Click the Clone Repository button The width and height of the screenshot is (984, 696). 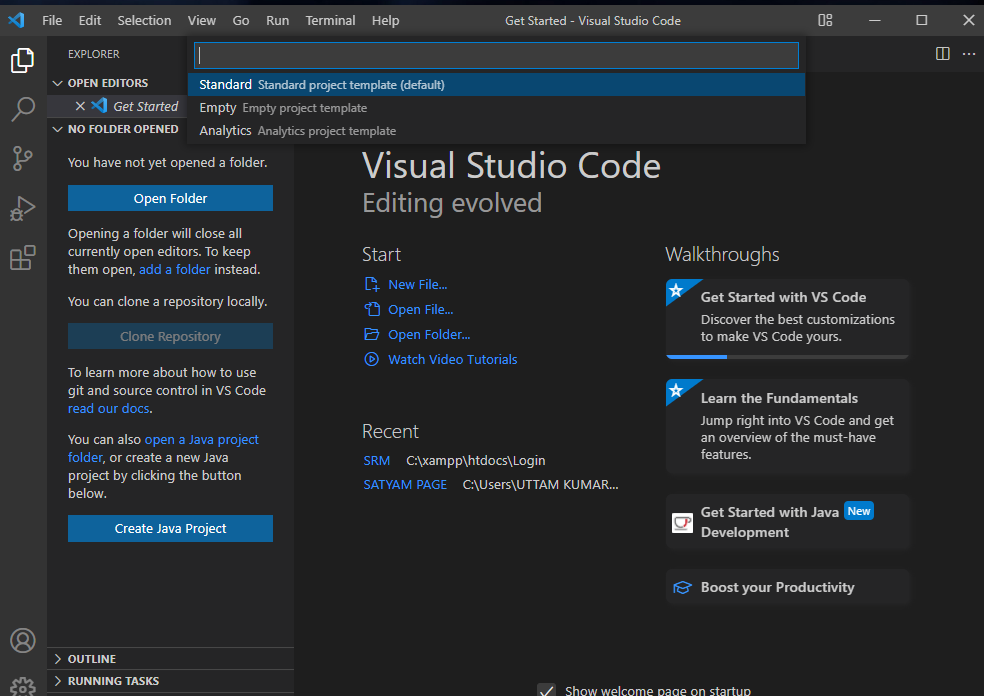(x=170, y=336)
